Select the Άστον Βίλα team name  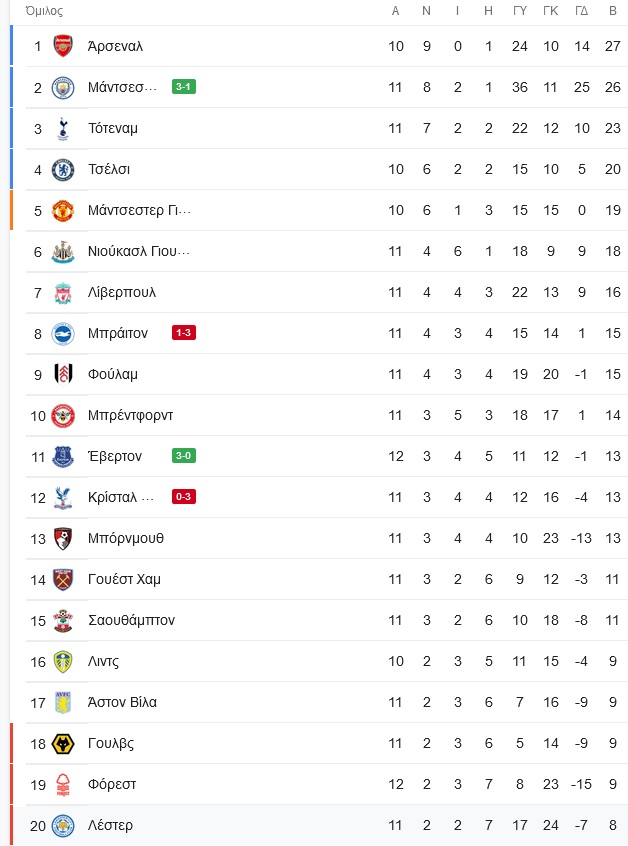tap(122, 702)
